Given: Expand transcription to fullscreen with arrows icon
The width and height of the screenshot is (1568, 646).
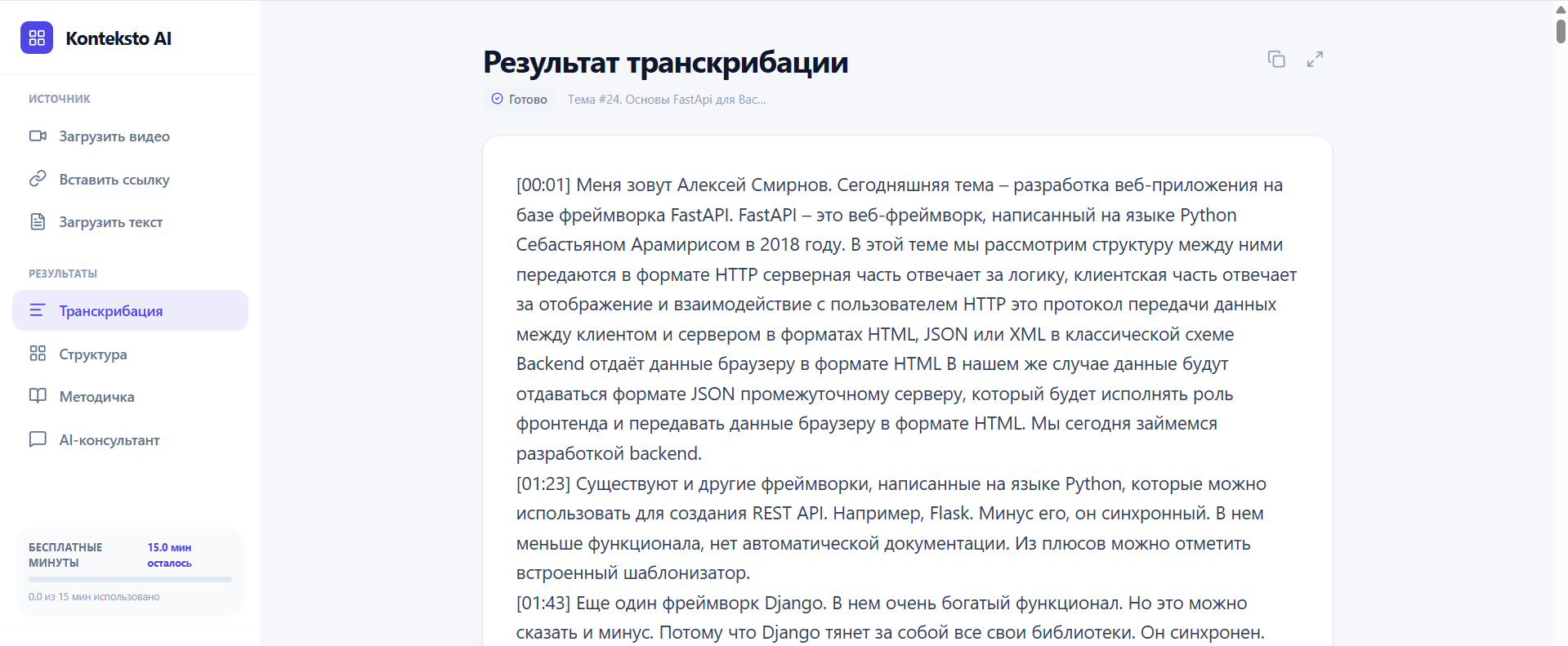Looking at the screenshot, I should coord(1315,59).
